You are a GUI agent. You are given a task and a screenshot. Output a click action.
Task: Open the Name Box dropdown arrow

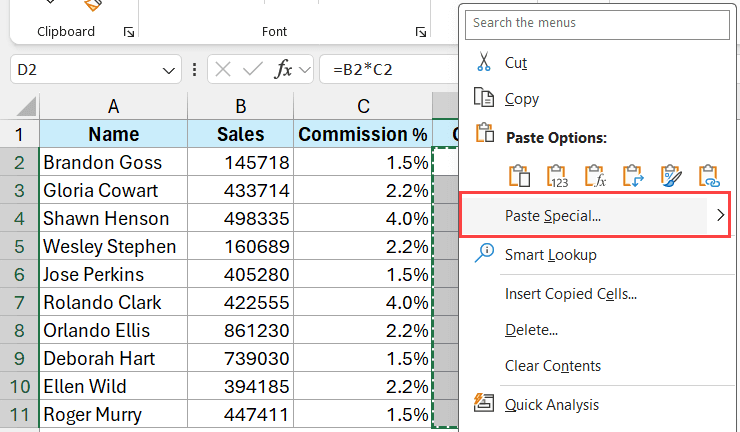tap(169, 70)
